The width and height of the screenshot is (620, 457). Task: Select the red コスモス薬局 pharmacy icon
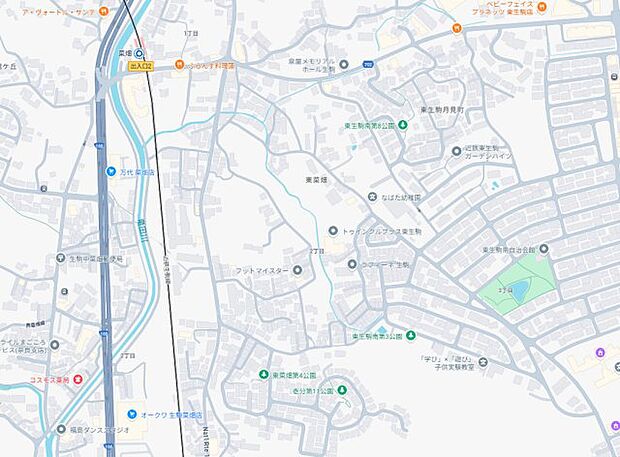tap(78, 380)
